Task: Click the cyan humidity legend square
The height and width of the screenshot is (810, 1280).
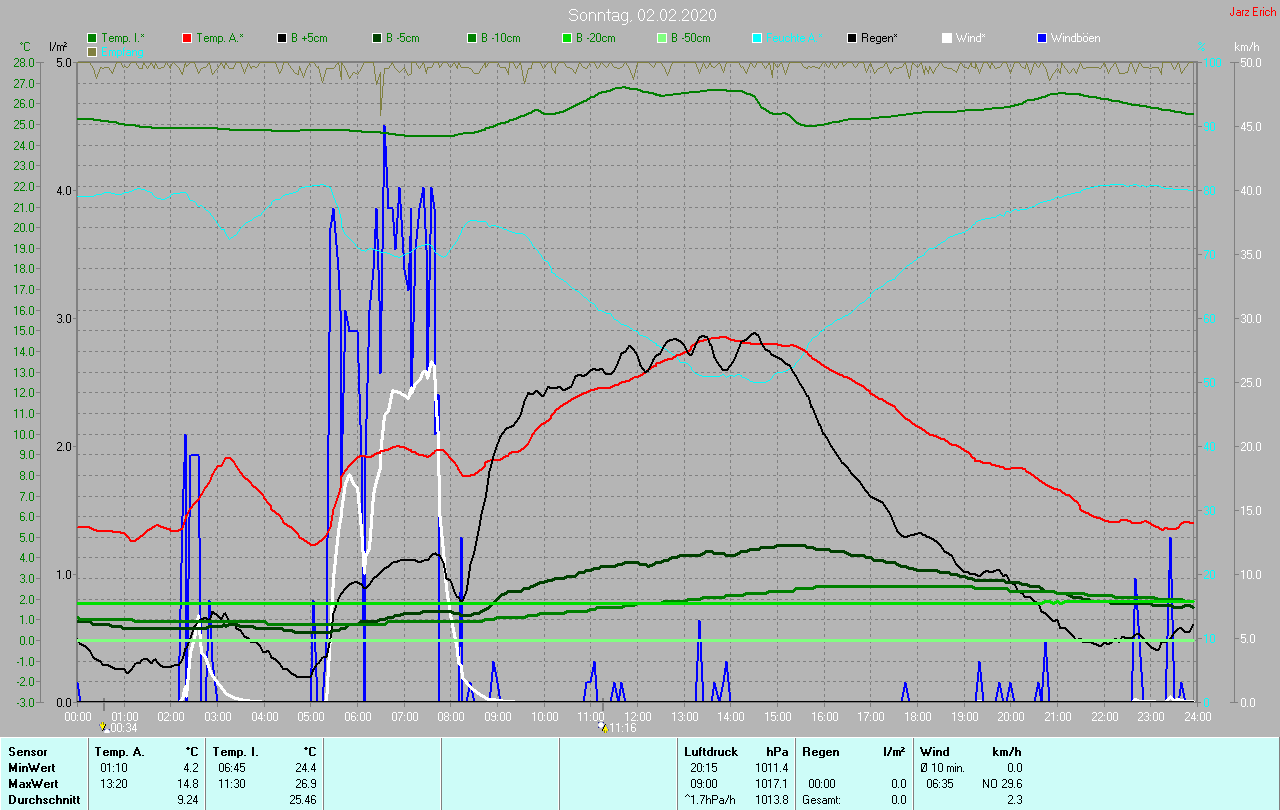Action: click(757, 38)
